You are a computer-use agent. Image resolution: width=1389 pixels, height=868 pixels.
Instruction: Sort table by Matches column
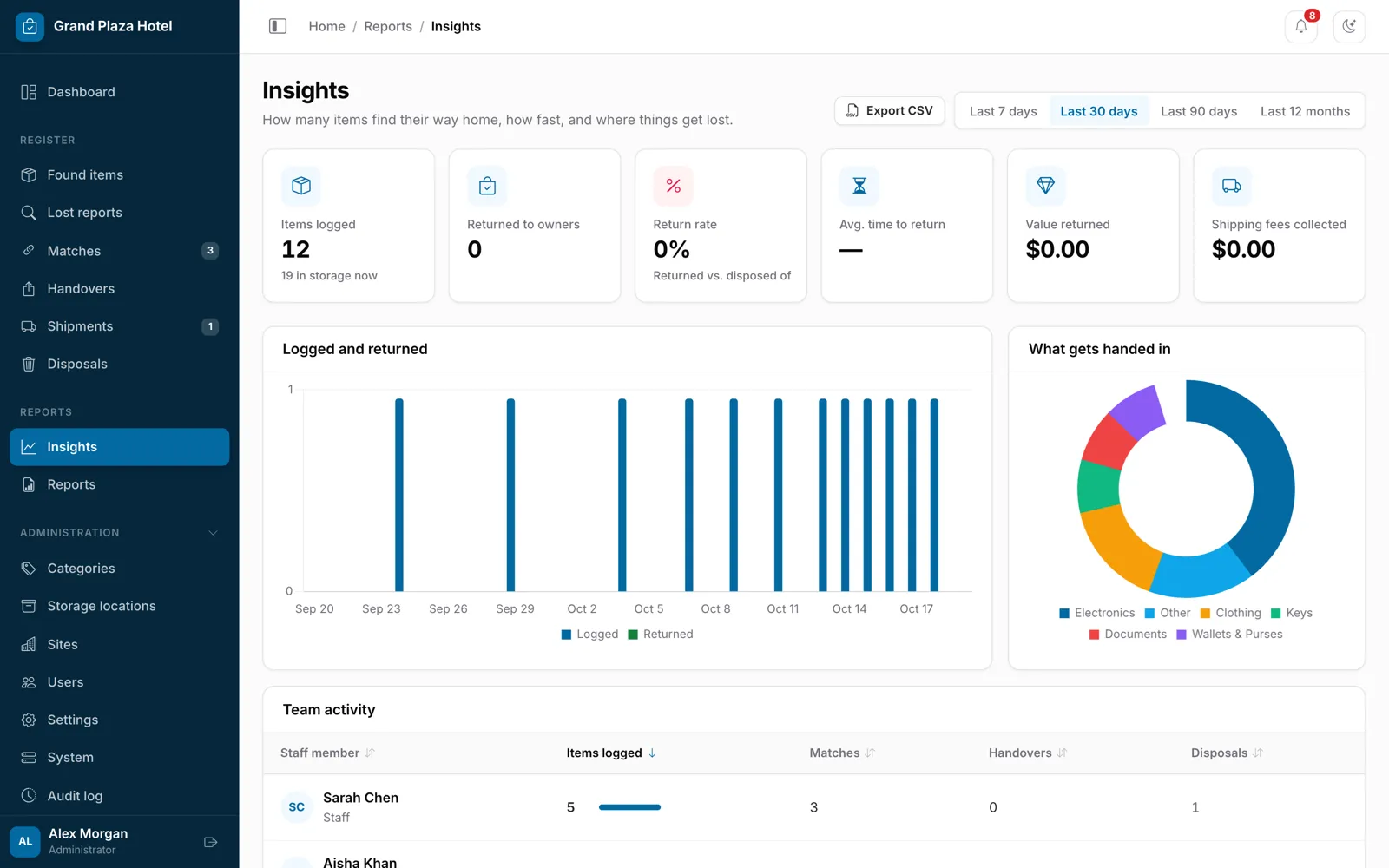coord(842,753)
